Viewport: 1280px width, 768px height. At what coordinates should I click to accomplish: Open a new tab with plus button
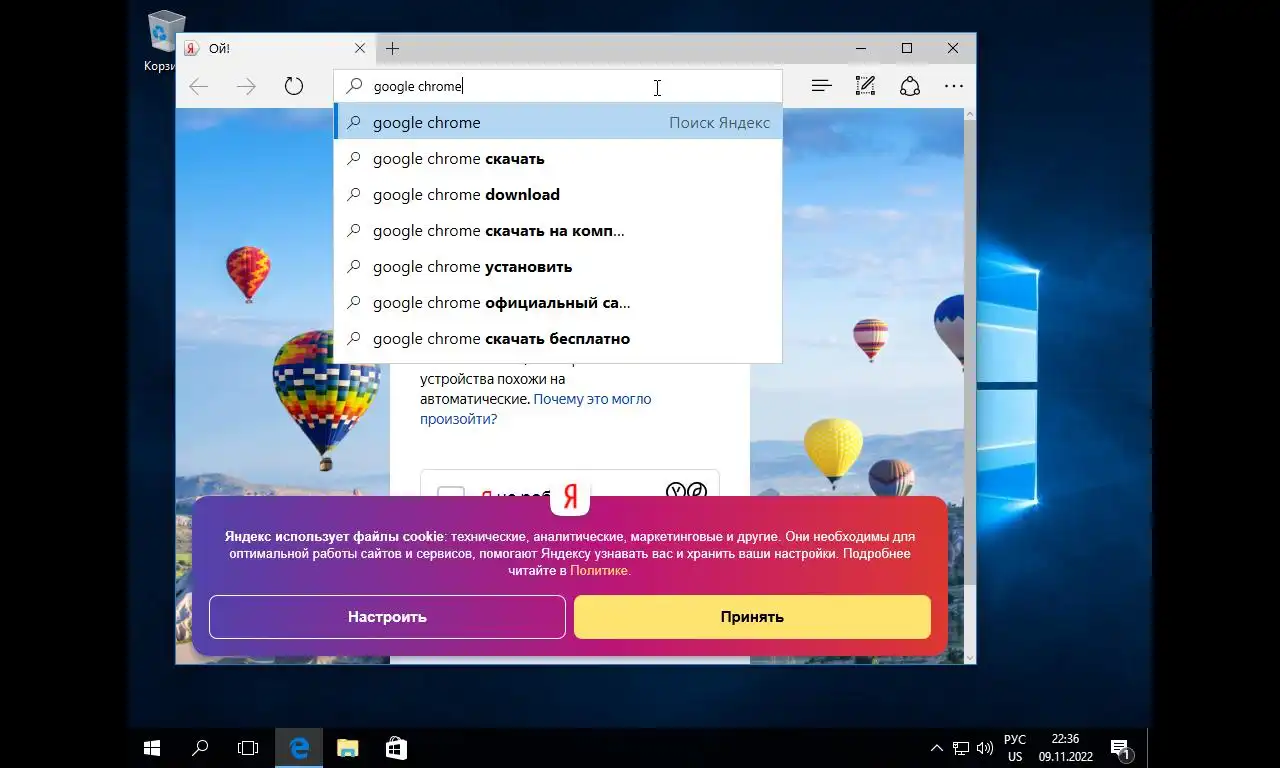click(x=392, y=48)
